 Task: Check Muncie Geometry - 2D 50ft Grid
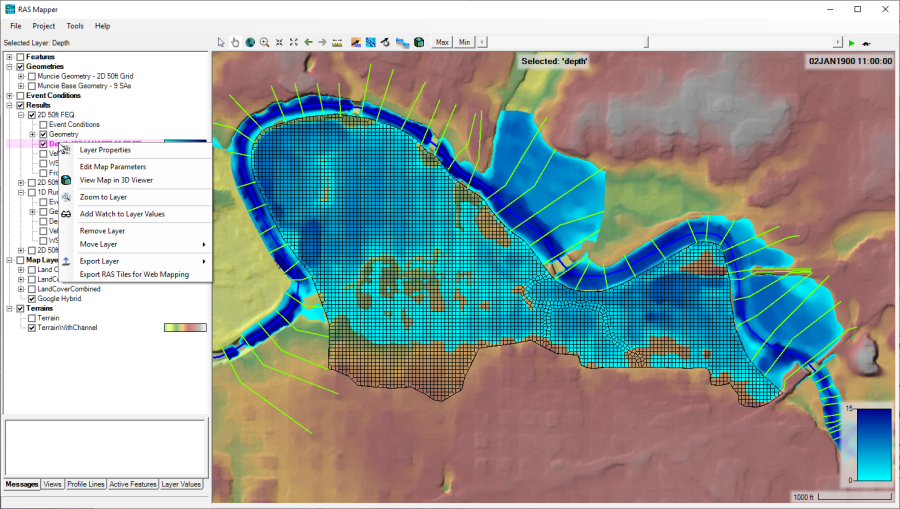[x=32, y=76]
